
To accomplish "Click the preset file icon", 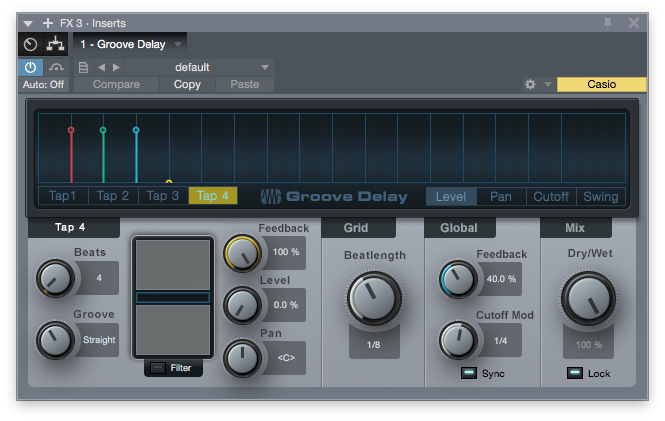I will point(83,67).
